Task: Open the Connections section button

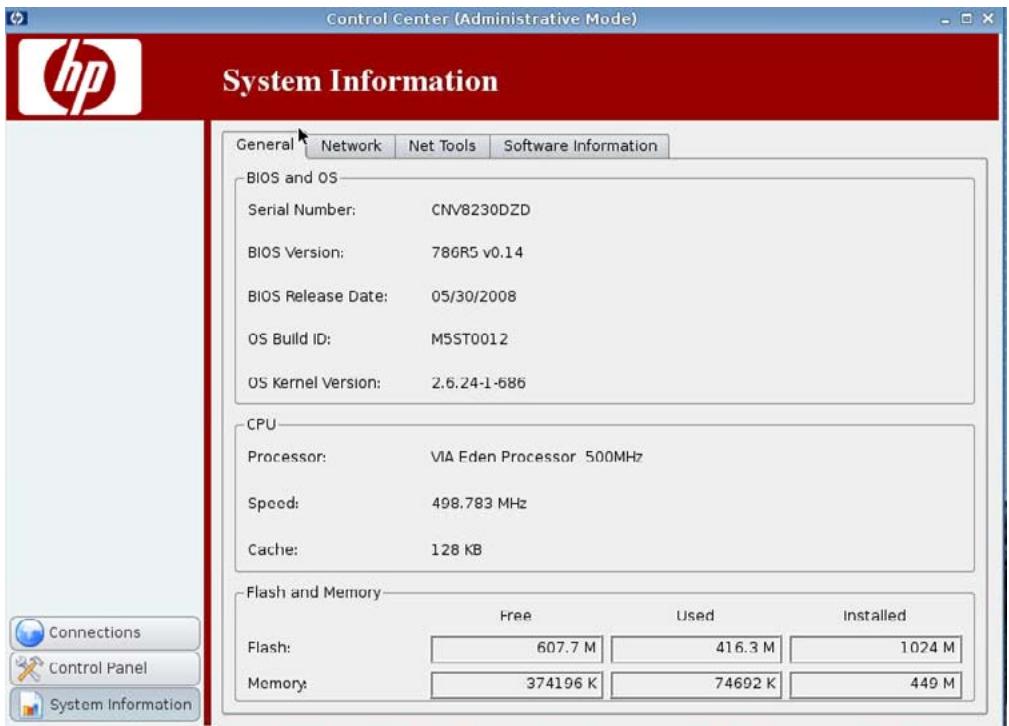Action: 105,633
